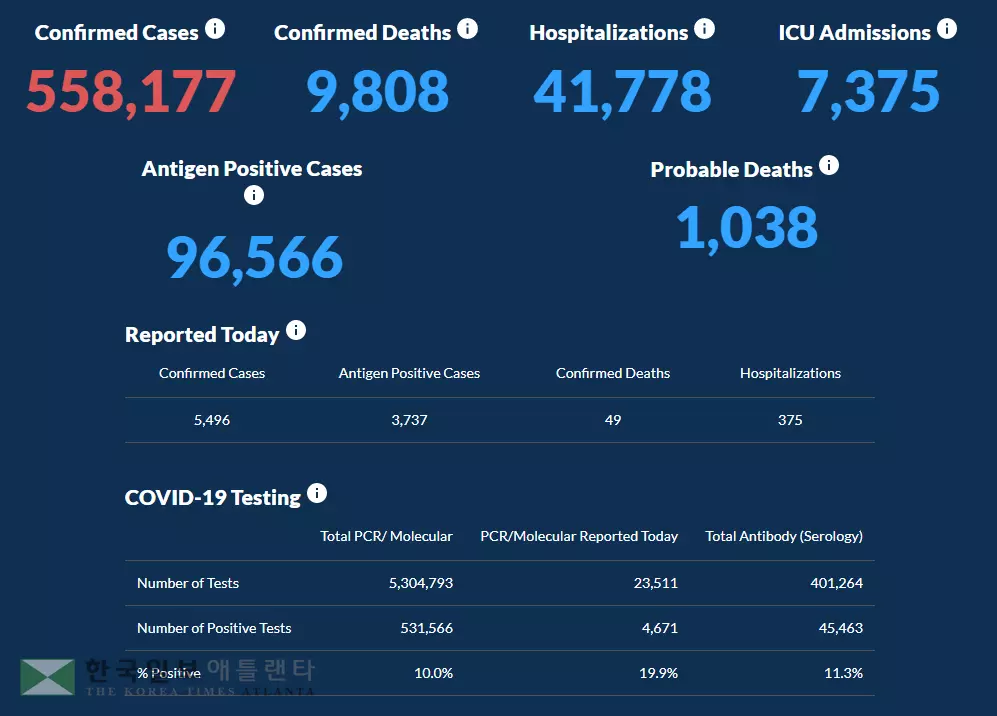Open the info icon under Antigen Positive Cases
The height and width of the screenshot is (716, 997).
click(254, 195)
